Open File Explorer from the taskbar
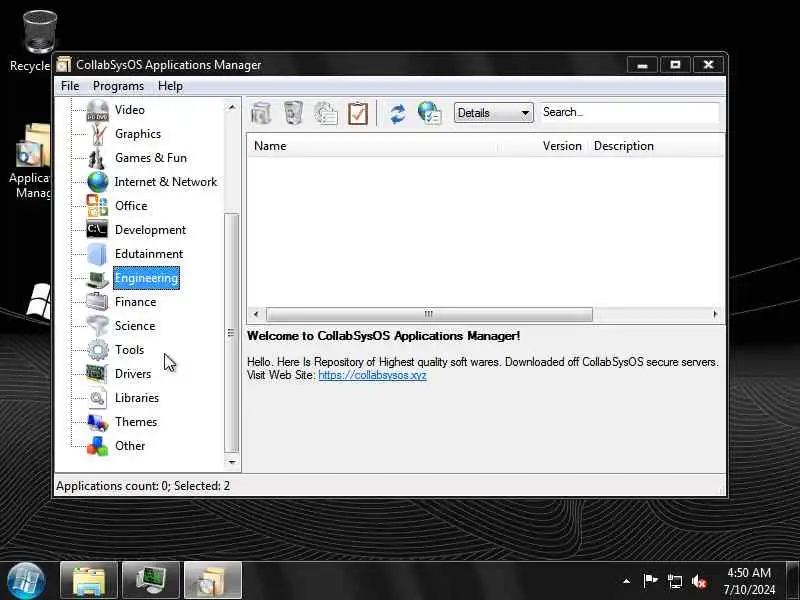Viewport: 800px width, 600px height. [89, 581]
